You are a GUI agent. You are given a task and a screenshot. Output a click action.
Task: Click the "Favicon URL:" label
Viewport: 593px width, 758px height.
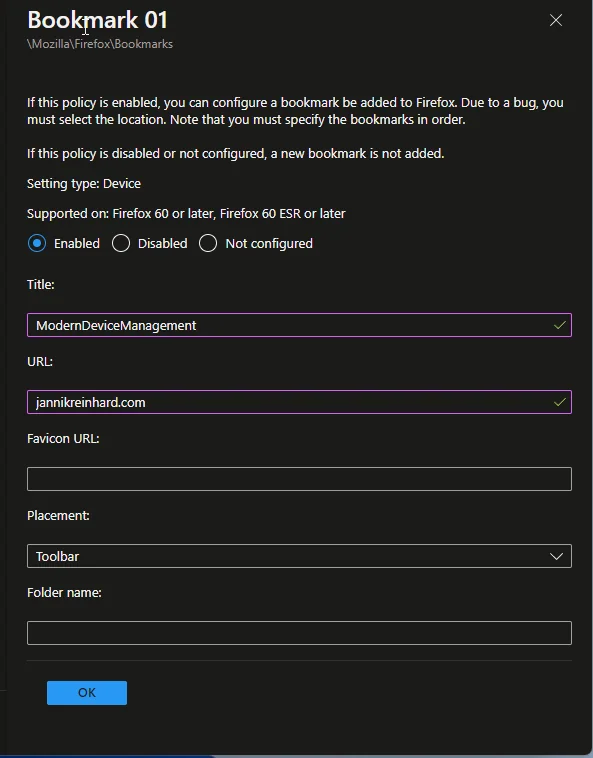point(63,438)
